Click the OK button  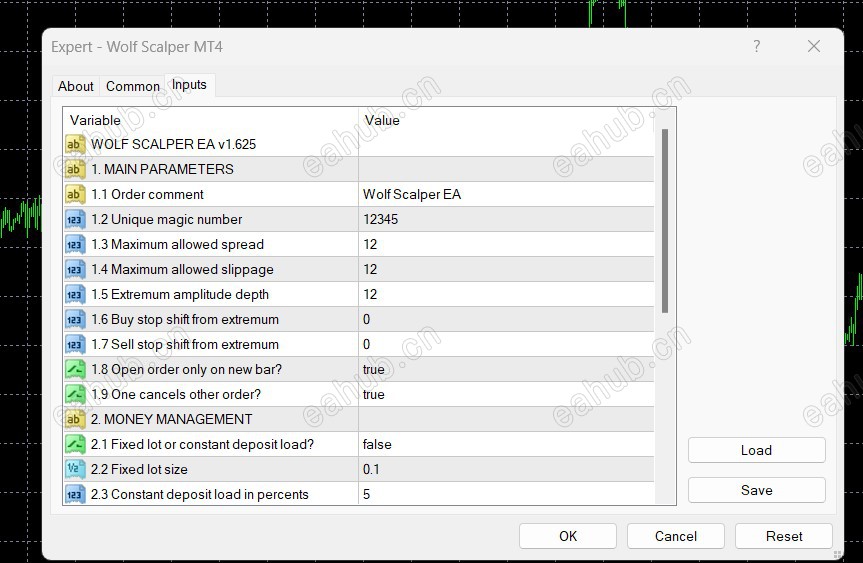coord(568,536)
